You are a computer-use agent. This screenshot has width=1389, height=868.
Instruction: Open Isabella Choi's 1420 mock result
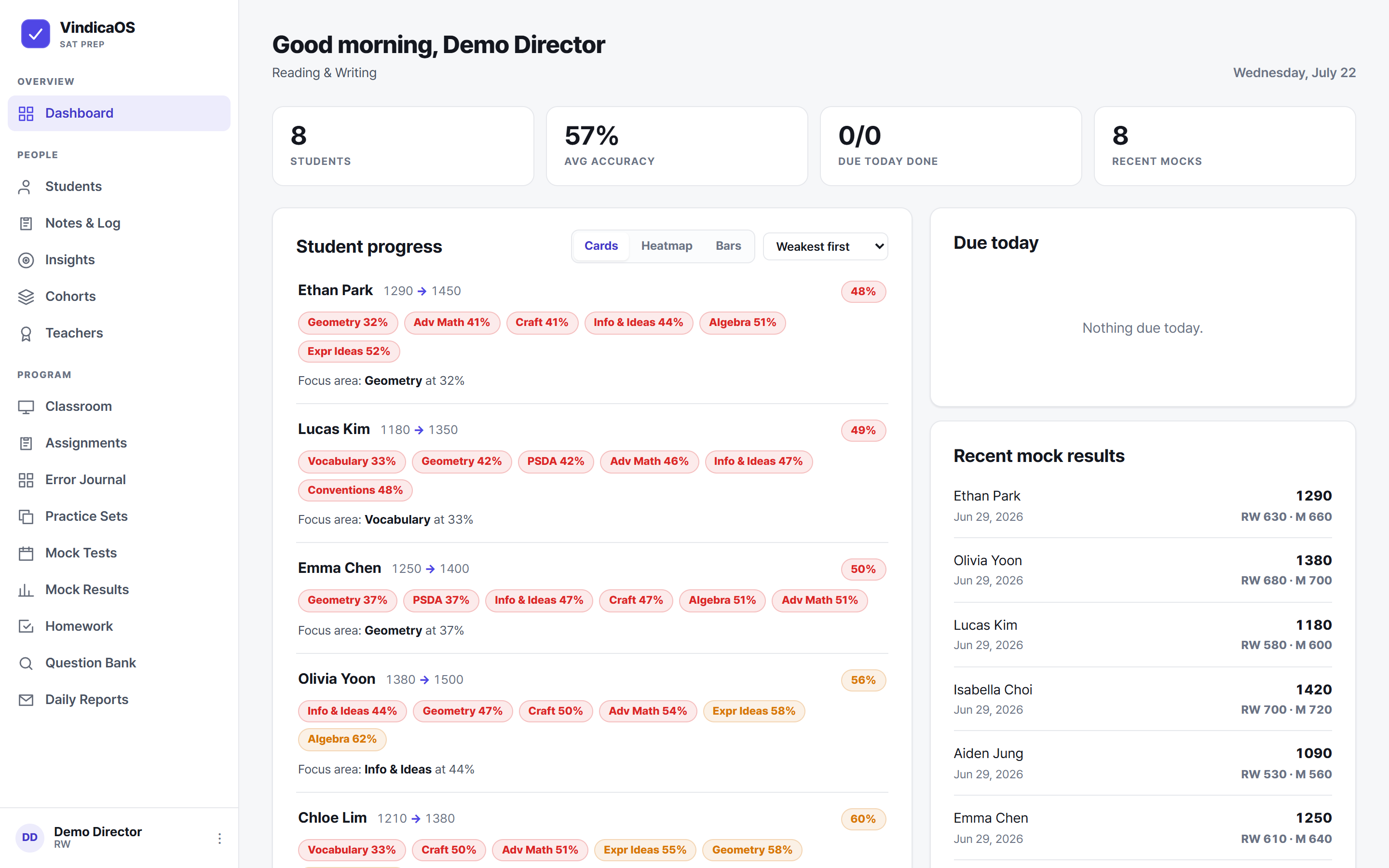pos(1142,699)
